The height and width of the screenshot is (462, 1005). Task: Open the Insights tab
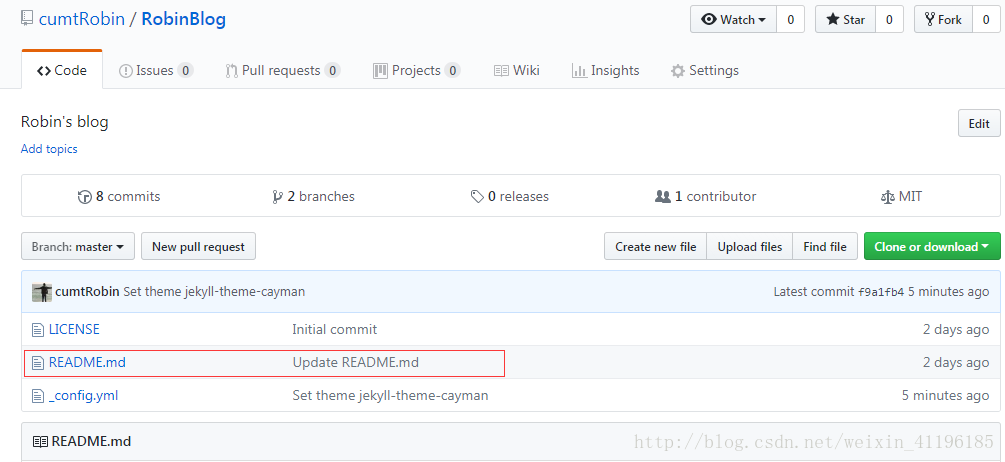point(606,70)
